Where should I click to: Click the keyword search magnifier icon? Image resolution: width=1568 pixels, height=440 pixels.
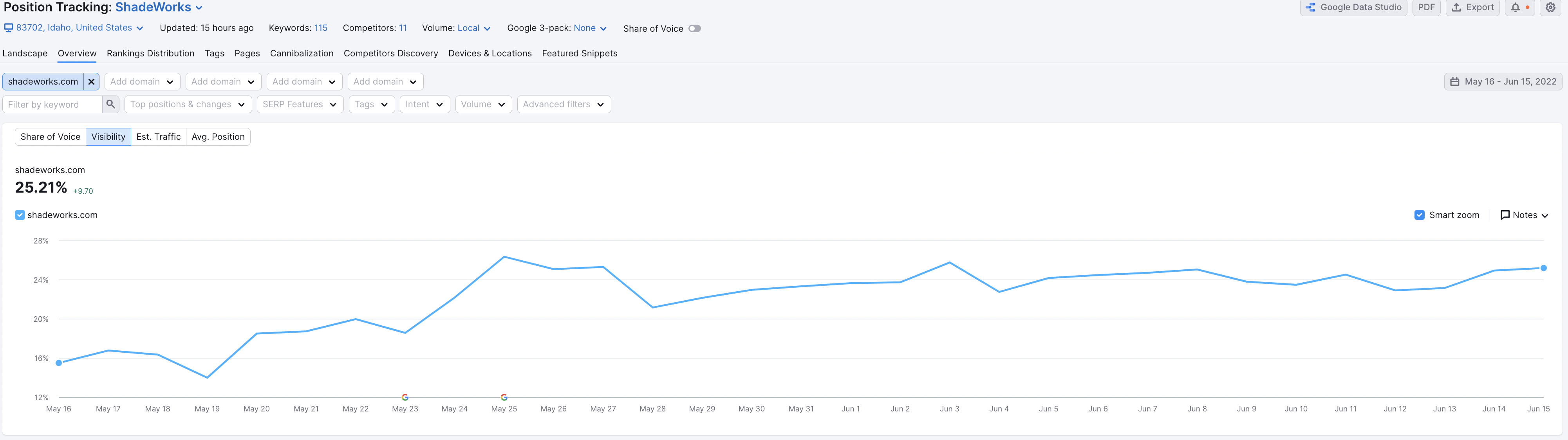[x=111, y=104]
